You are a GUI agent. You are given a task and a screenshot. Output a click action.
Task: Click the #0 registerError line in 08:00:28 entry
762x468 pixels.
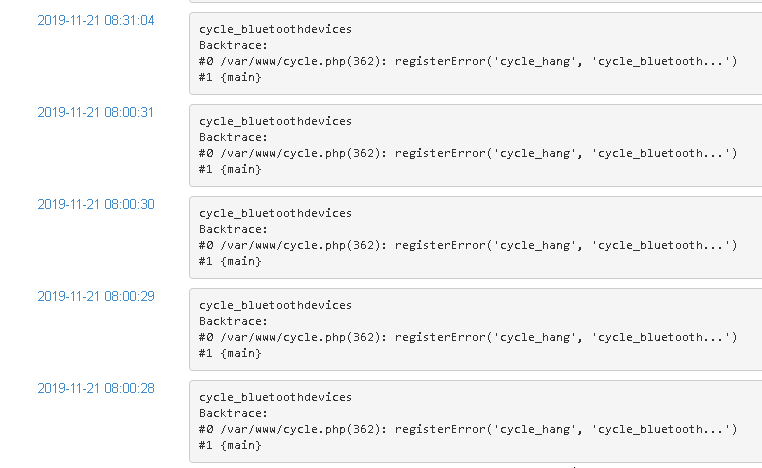(467, 430)
